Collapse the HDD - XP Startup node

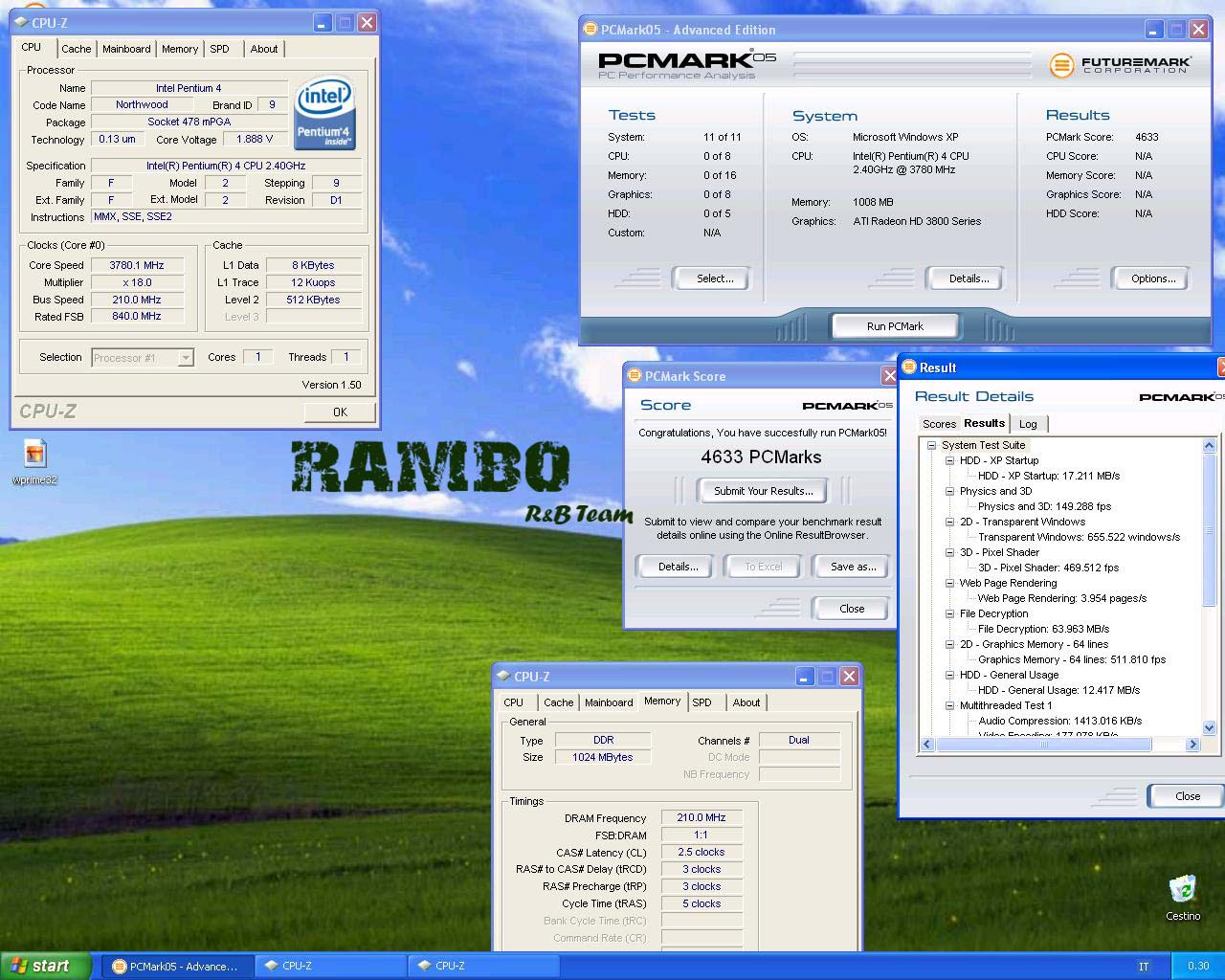[x=949, y=460]
